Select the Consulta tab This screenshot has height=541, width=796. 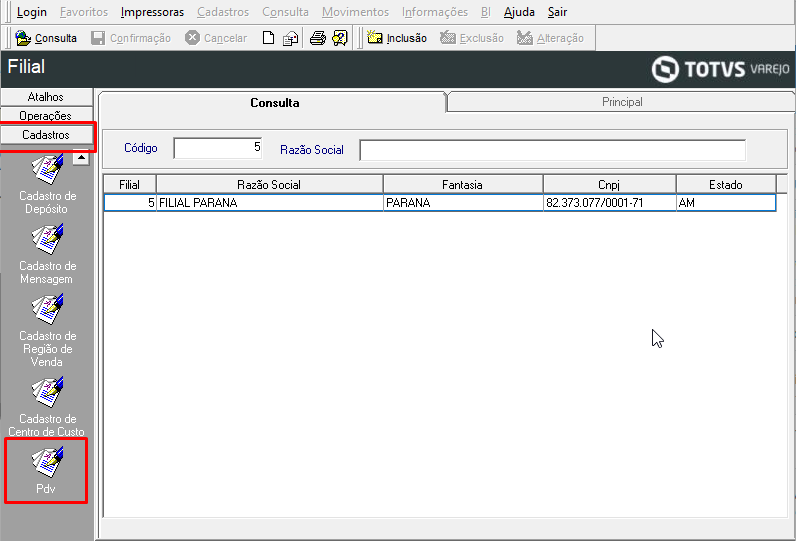click(x=274, y=103)
